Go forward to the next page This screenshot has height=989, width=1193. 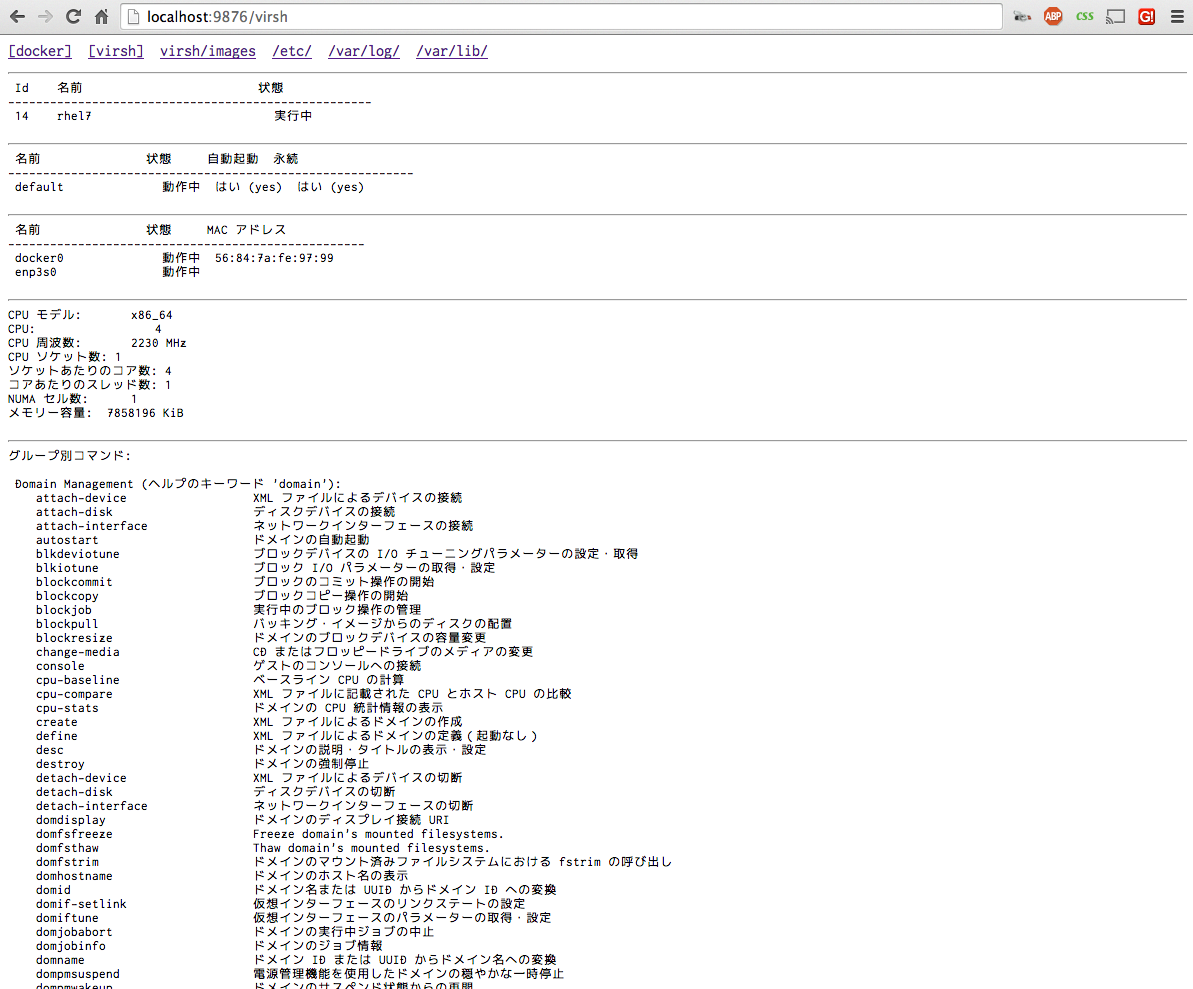point(44,16)
